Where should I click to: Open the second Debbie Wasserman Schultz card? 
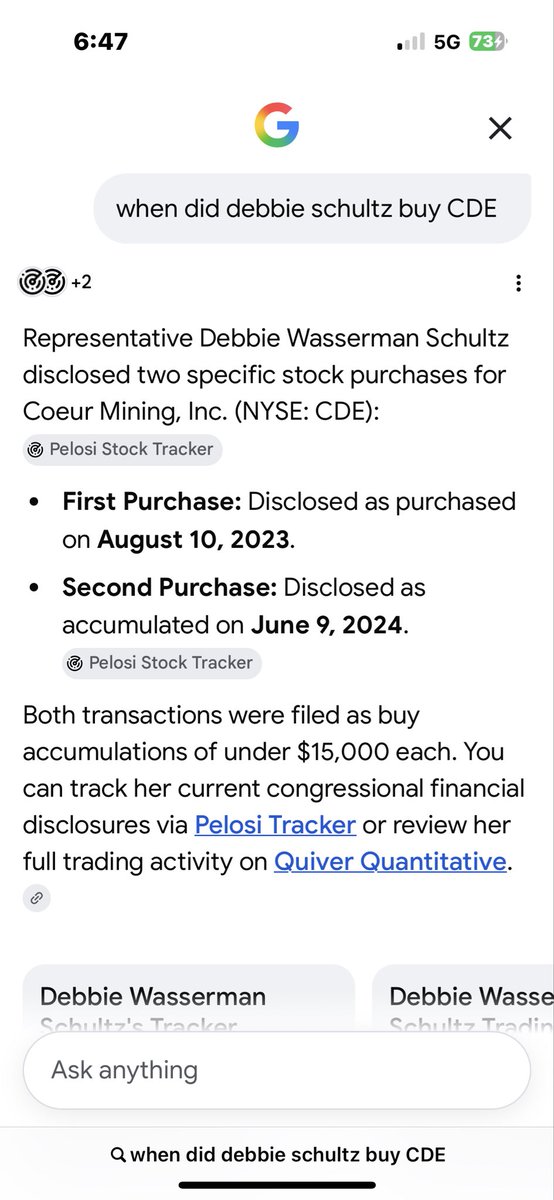(x=463, y=1000)
